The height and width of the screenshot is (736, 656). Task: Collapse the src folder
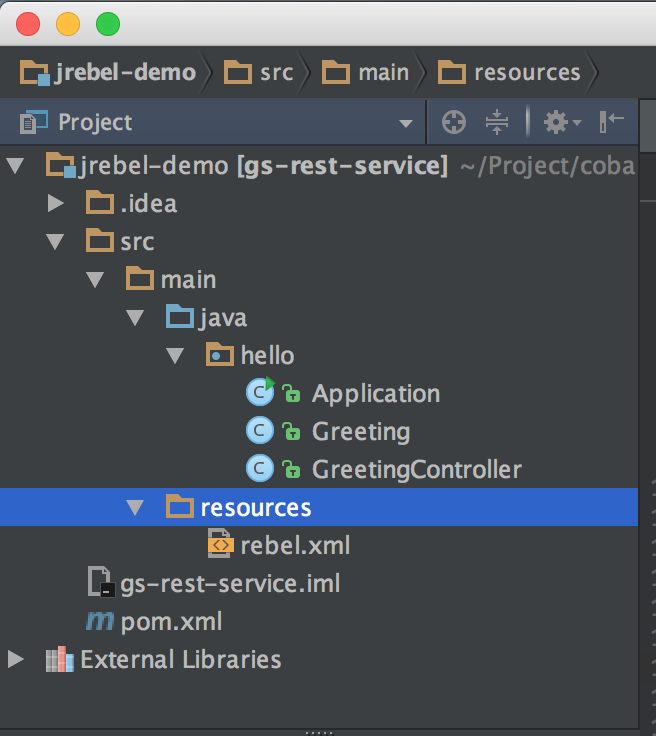pyautogui.click(x=56, y=242)
